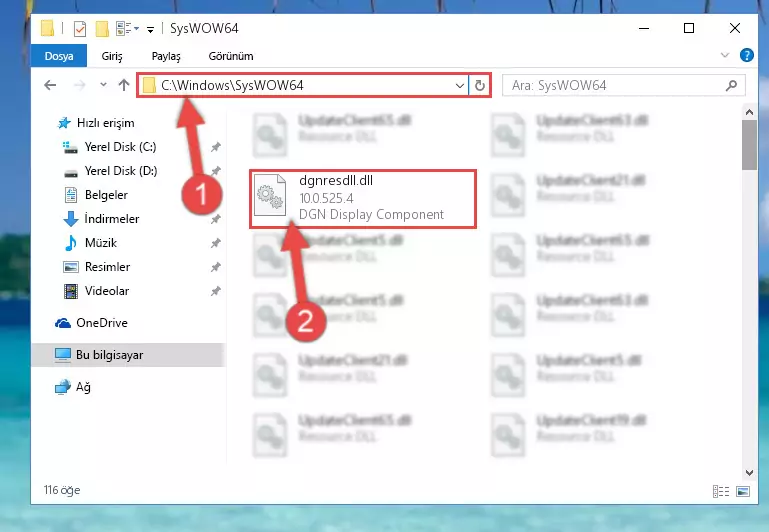The height and width of the screenshot is (532, 769).
Task: Open the Paylaş ribbon tab
Action: coord(166,56)
